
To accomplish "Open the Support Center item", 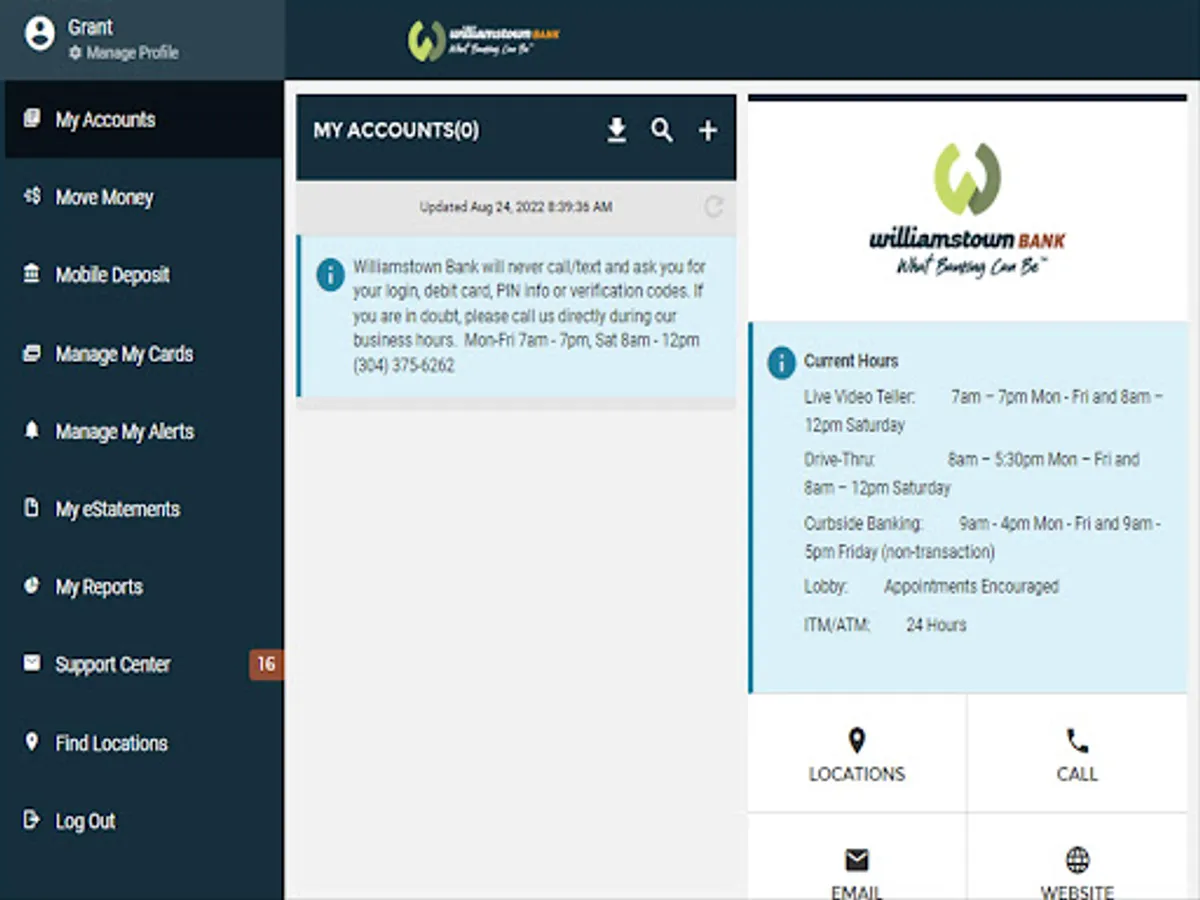I will coord(142,665).
